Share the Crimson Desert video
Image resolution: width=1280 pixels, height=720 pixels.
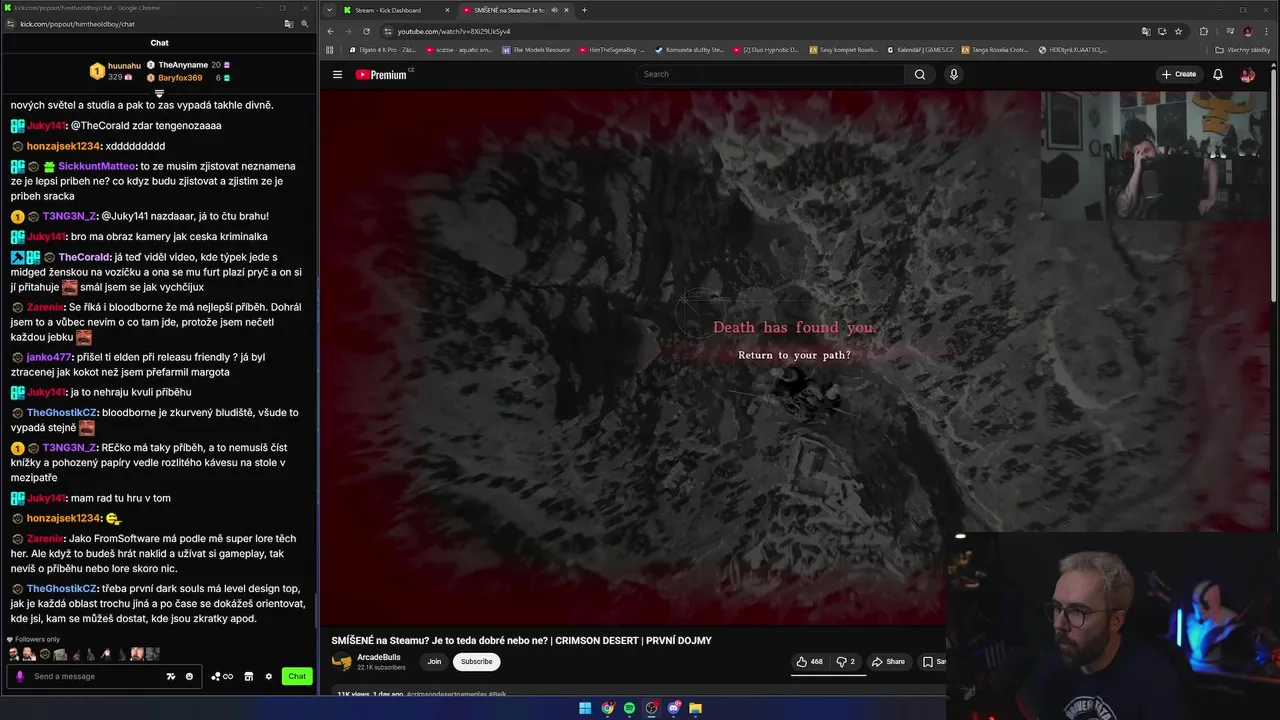point(888,661)
